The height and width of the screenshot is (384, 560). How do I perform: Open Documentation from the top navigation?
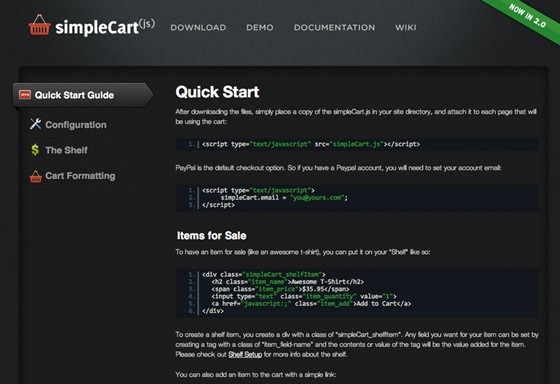[x=334, y=28]
